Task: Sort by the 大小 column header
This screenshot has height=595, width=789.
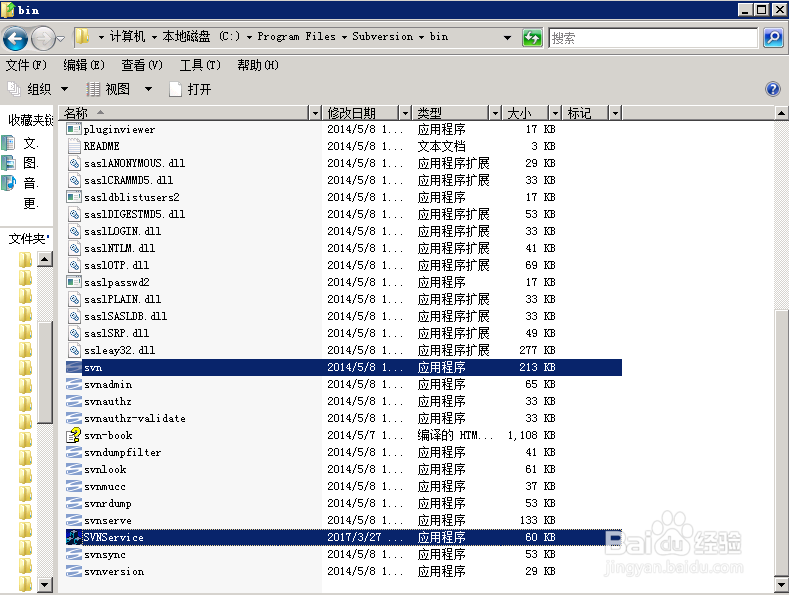Action: click(x=525, y=113)
